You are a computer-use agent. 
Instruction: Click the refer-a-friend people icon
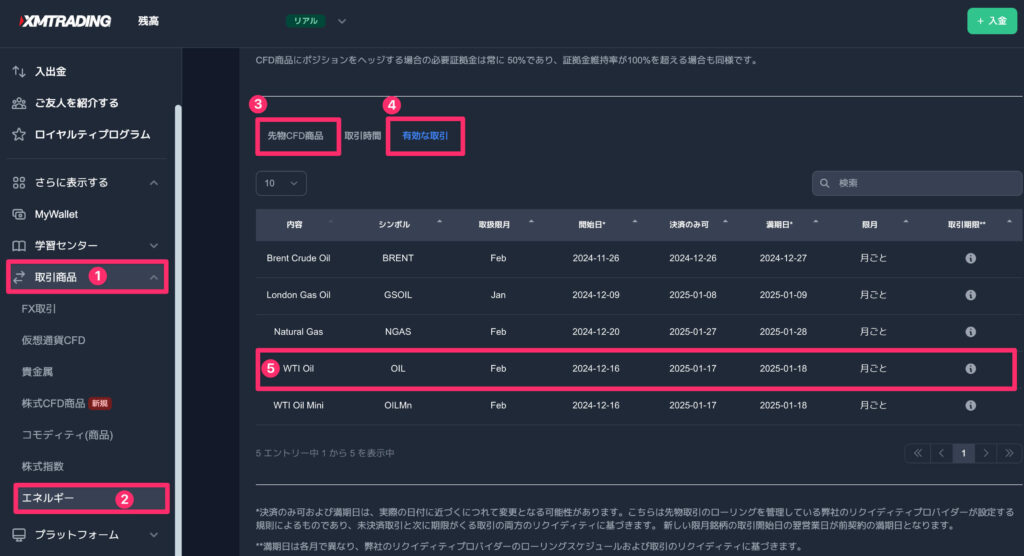pyautogui.click(x=19, y=103)
